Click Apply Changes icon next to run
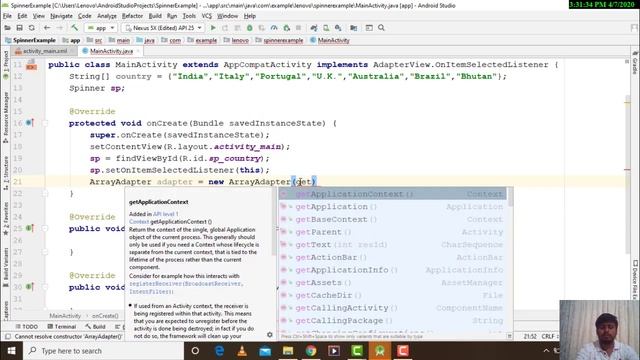The width and height of the screenshot is (640, 360). (x=225, y=28)
